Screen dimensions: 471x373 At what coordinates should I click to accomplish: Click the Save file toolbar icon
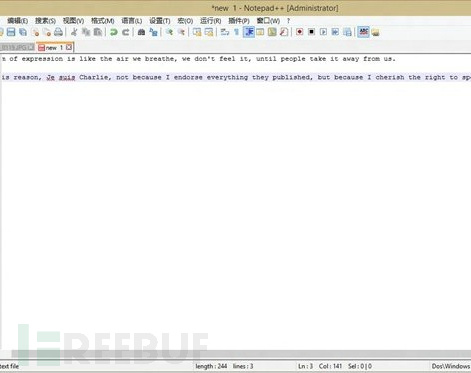[x=11, y=32]
